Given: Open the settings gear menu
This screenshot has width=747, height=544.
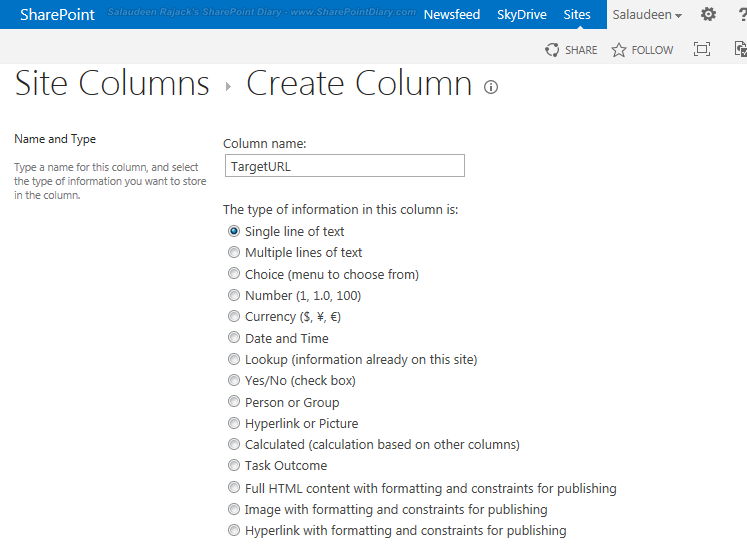Looking at the screenshot, I should [708, 15].
